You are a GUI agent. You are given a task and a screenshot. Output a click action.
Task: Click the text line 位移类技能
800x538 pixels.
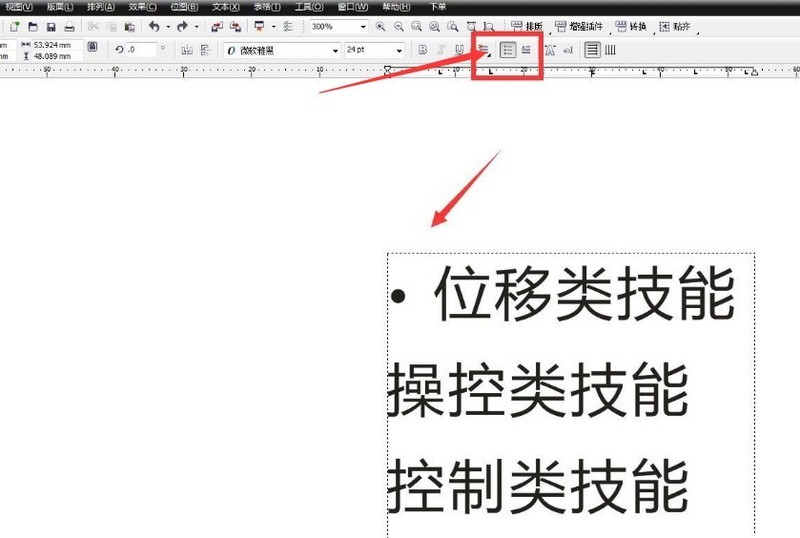coord(584,295)
